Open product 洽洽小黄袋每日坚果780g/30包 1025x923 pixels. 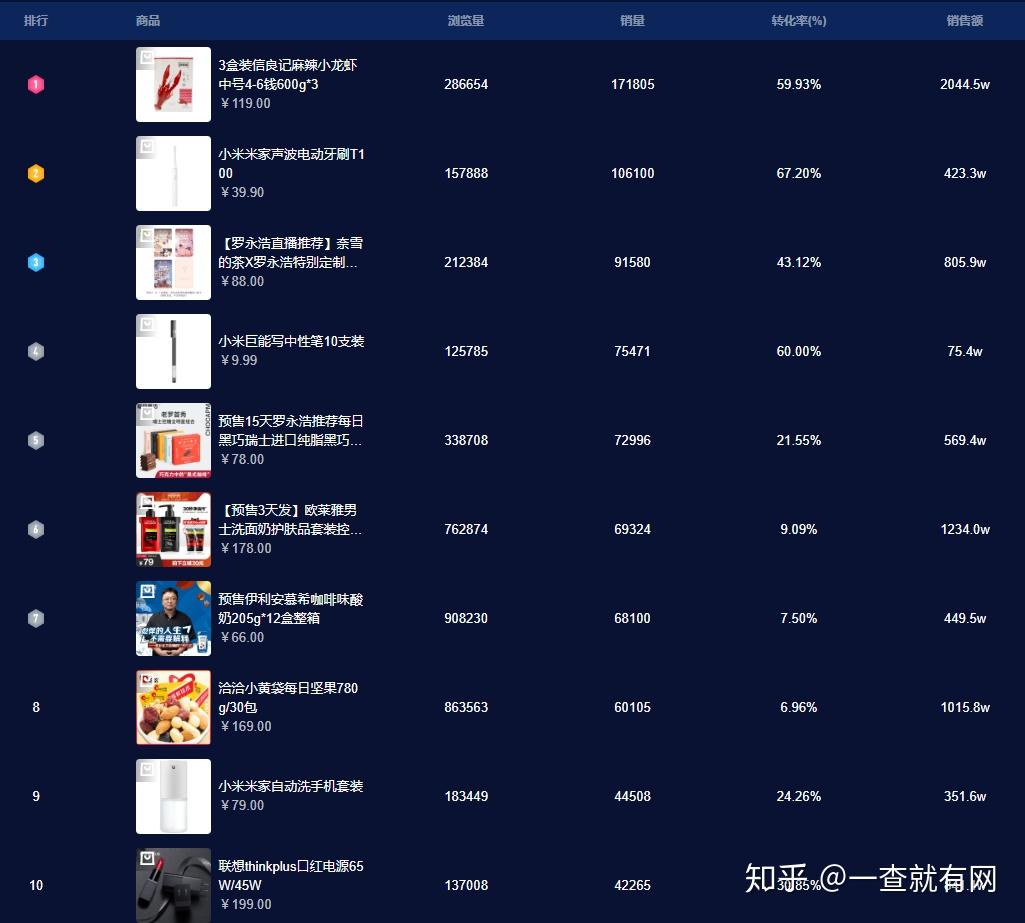(288, 697)
